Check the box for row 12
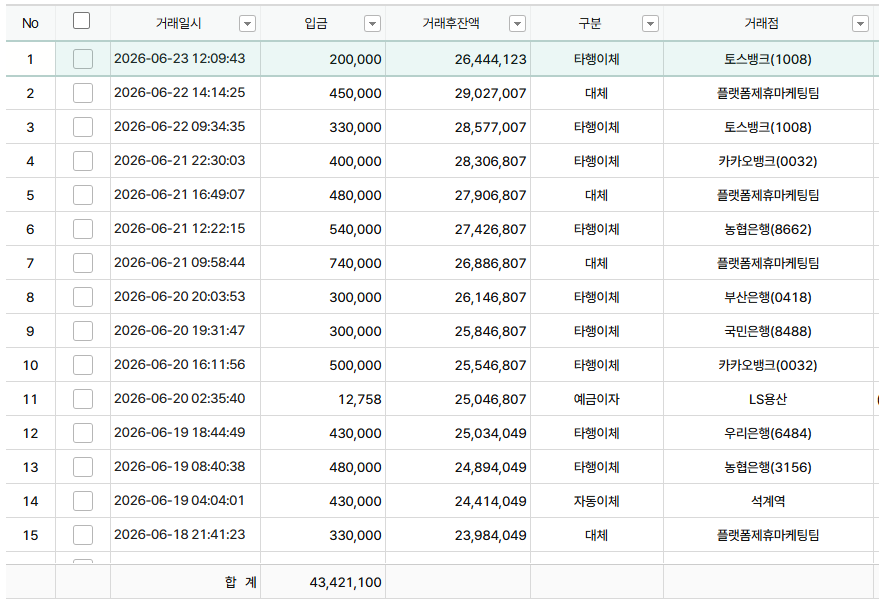Viewport: 879px width, 602px height. (x=83, y=433)
